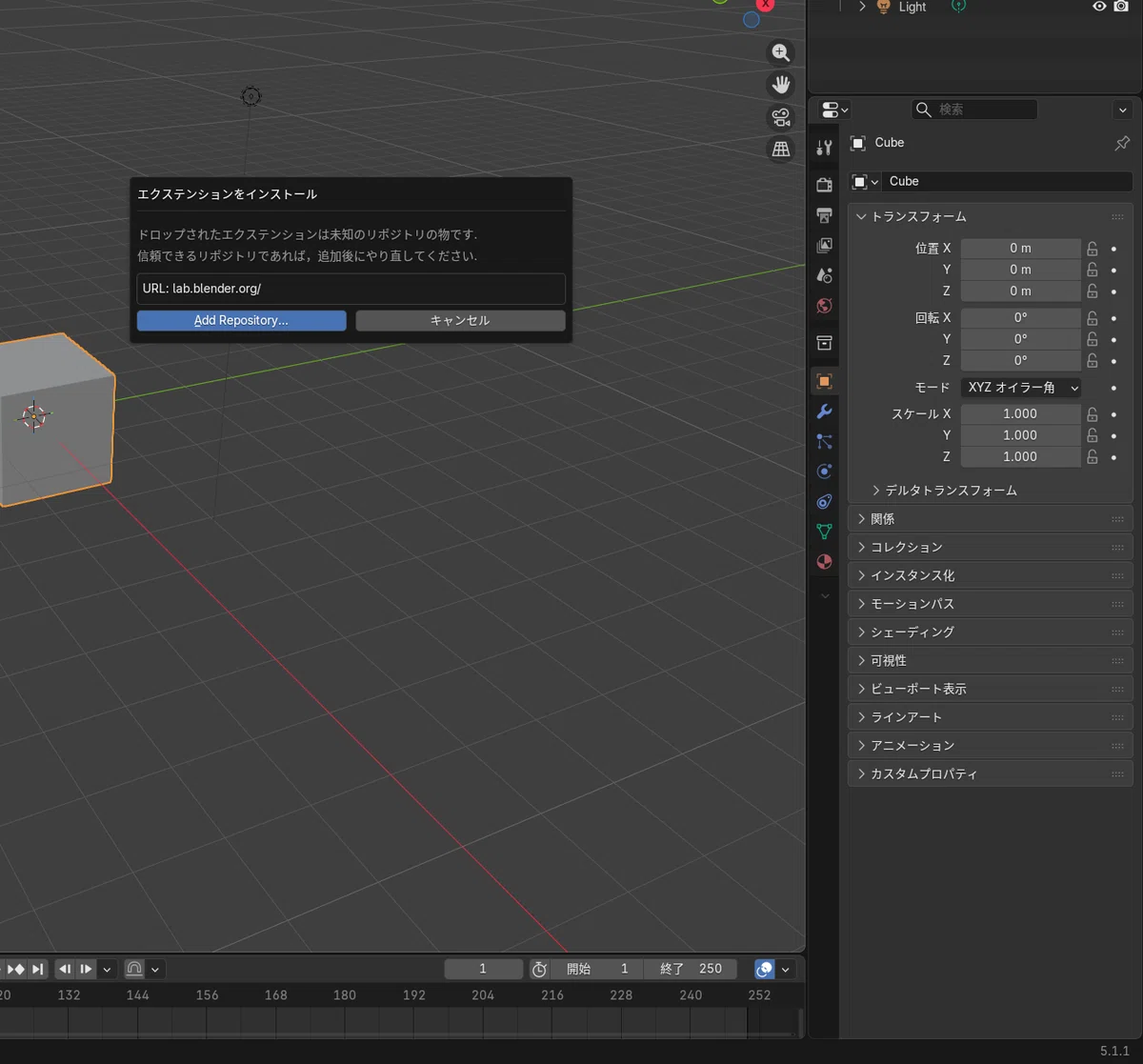Toggle Light render camera icon in outliner
Viewport: 1143px width, 1064px height.
click(x=1121, y=7)
